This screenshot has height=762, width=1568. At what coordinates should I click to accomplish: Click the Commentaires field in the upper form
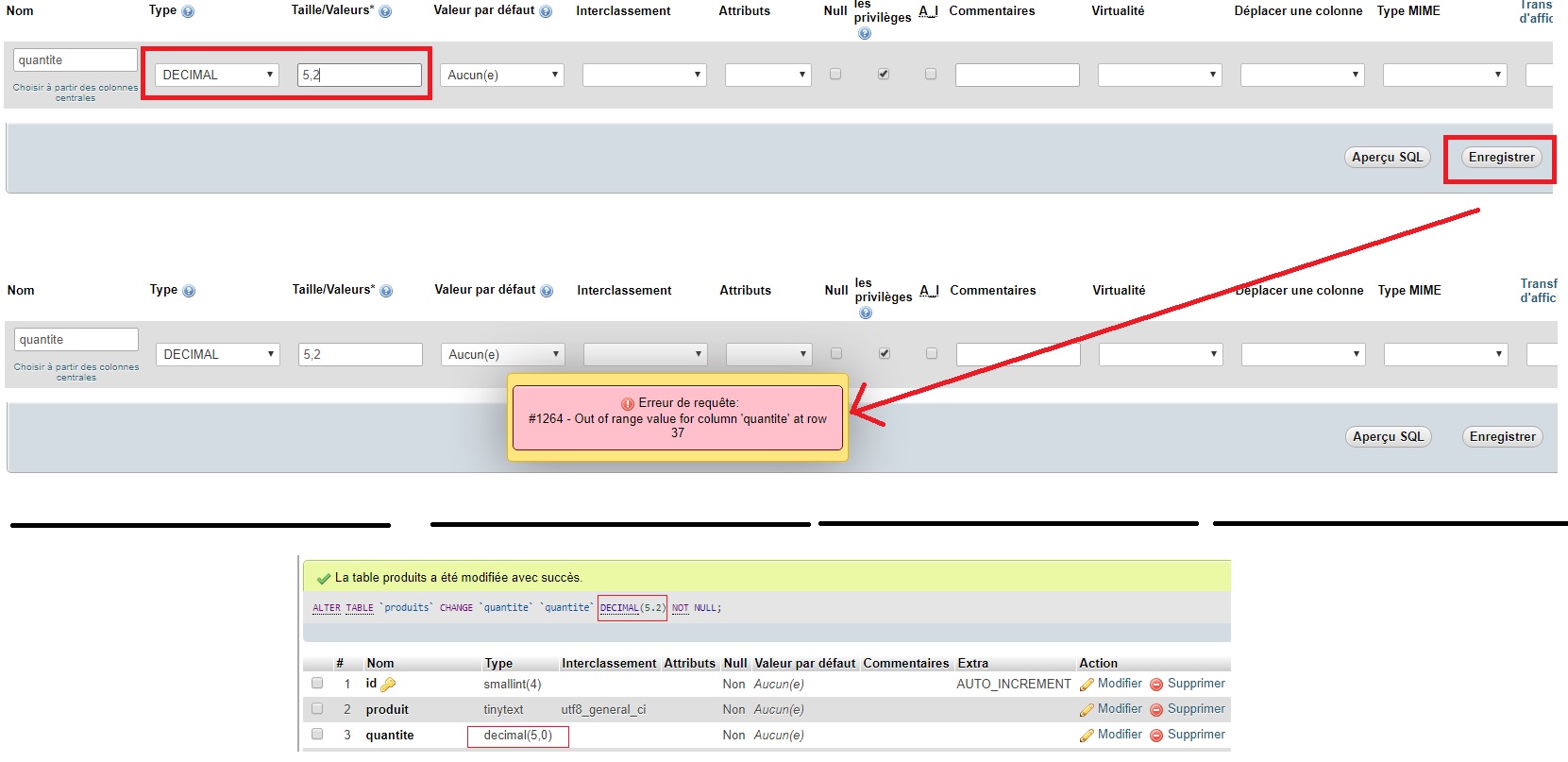[x=1018, y=75]
